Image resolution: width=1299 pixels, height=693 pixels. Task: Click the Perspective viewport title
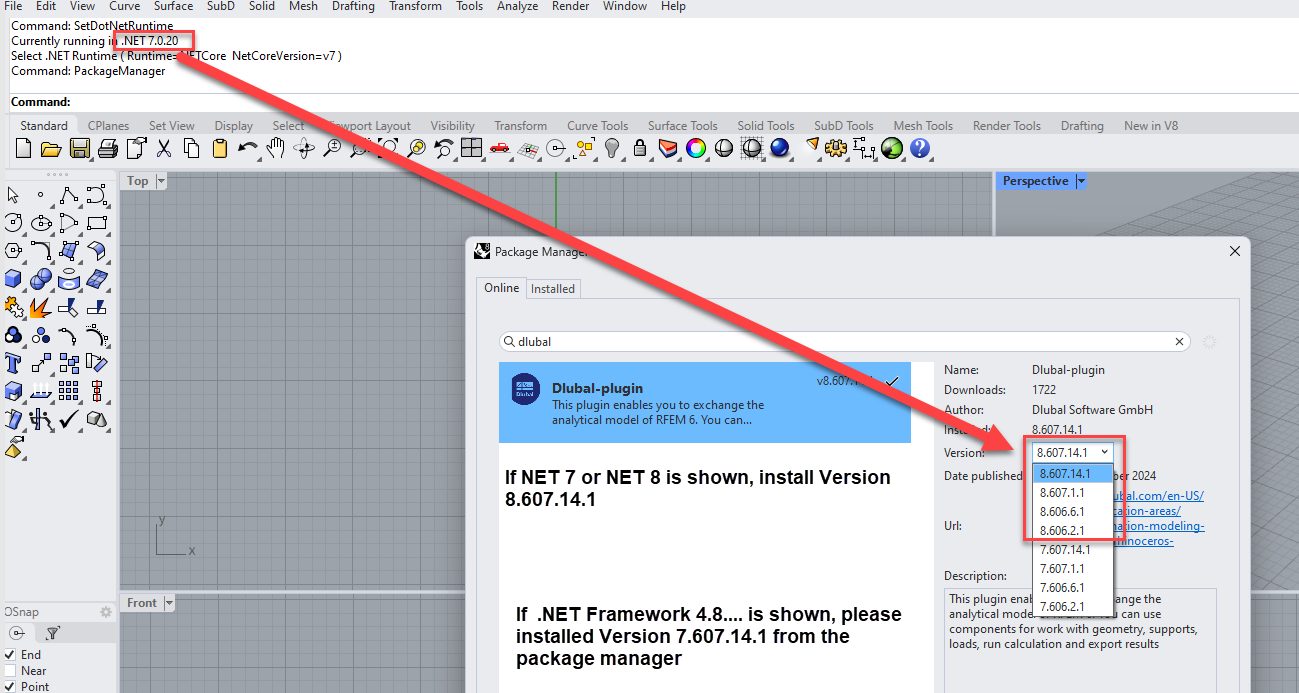1035,181
